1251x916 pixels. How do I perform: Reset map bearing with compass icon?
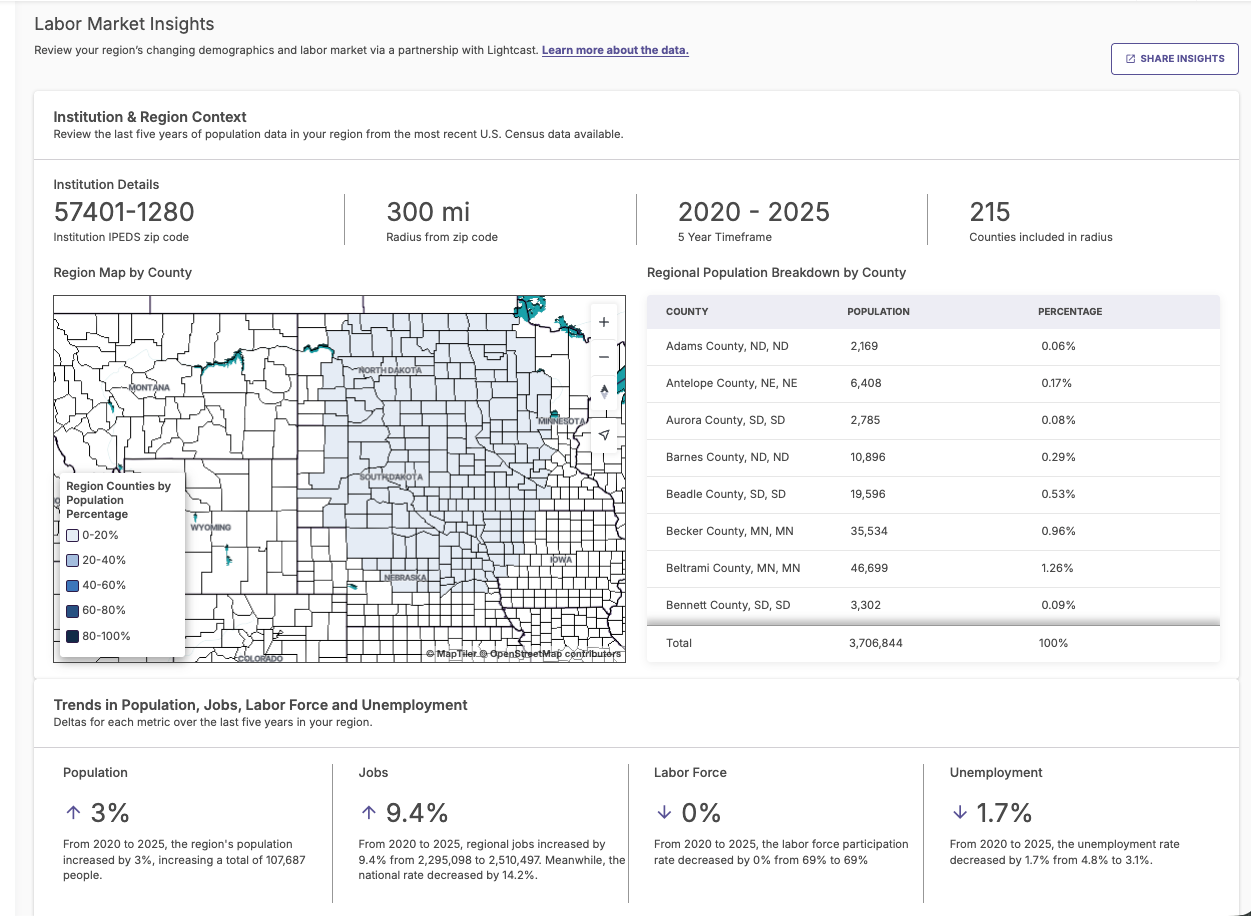pyautogui.click(x=604, y=391)
